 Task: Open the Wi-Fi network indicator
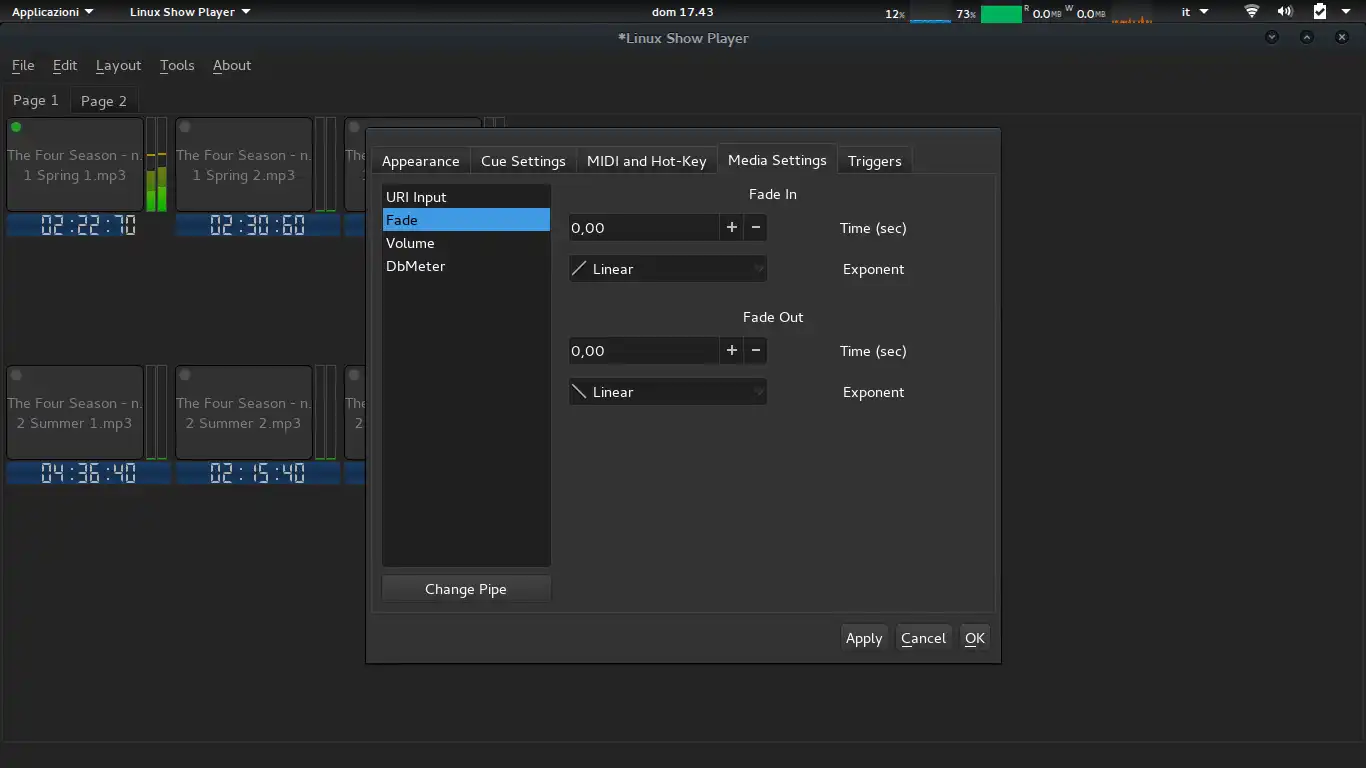1252,12
